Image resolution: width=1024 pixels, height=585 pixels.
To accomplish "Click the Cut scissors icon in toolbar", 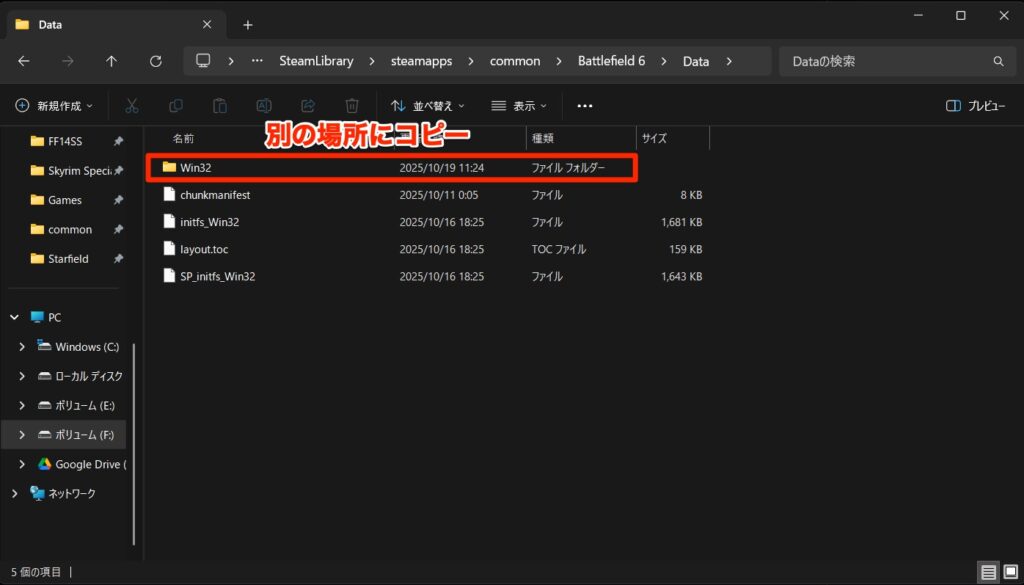I will coord(132,105).
